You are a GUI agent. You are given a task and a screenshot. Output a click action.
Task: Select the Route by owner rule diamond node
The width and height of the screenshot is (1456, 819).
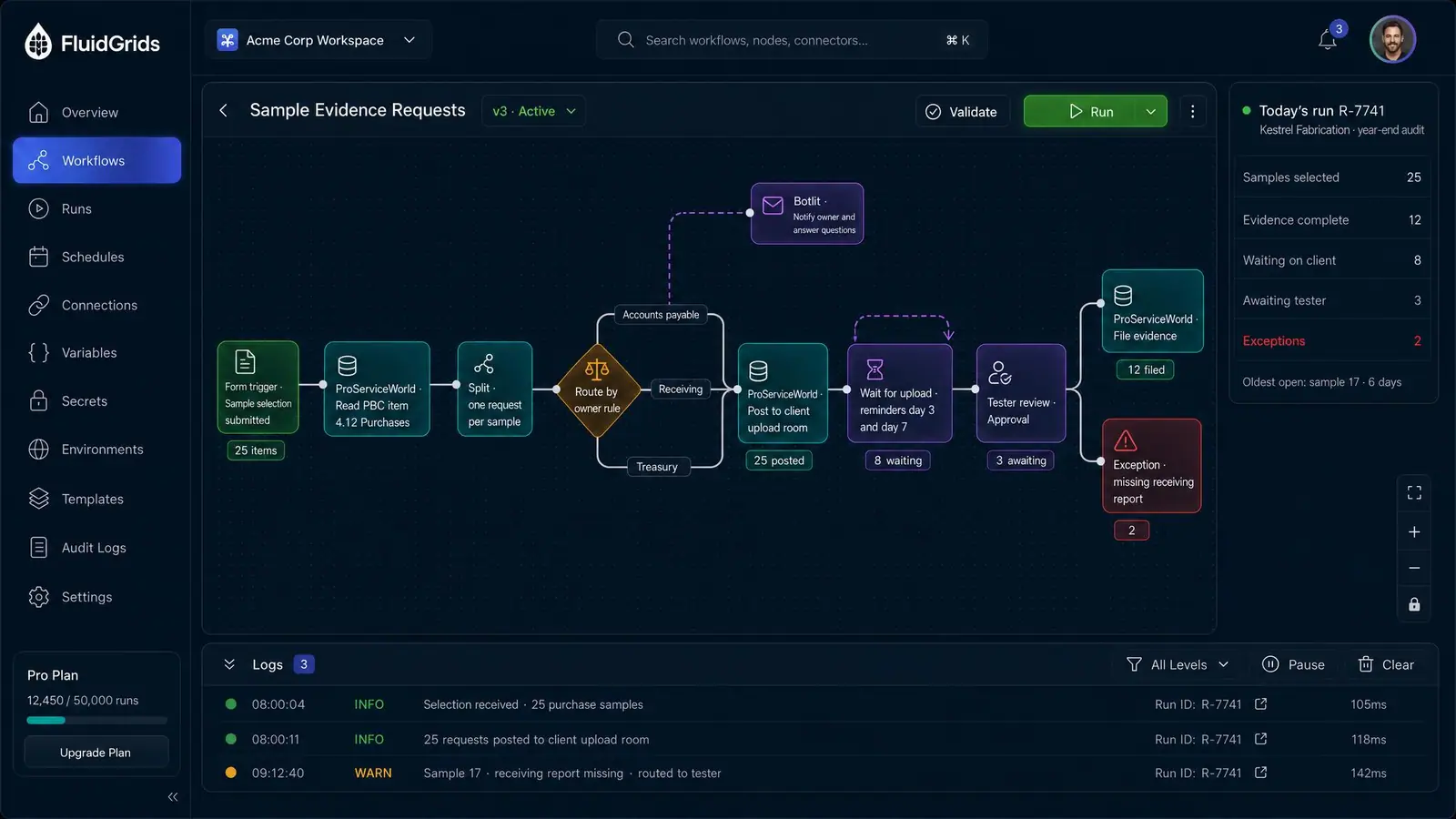point(597,389)
